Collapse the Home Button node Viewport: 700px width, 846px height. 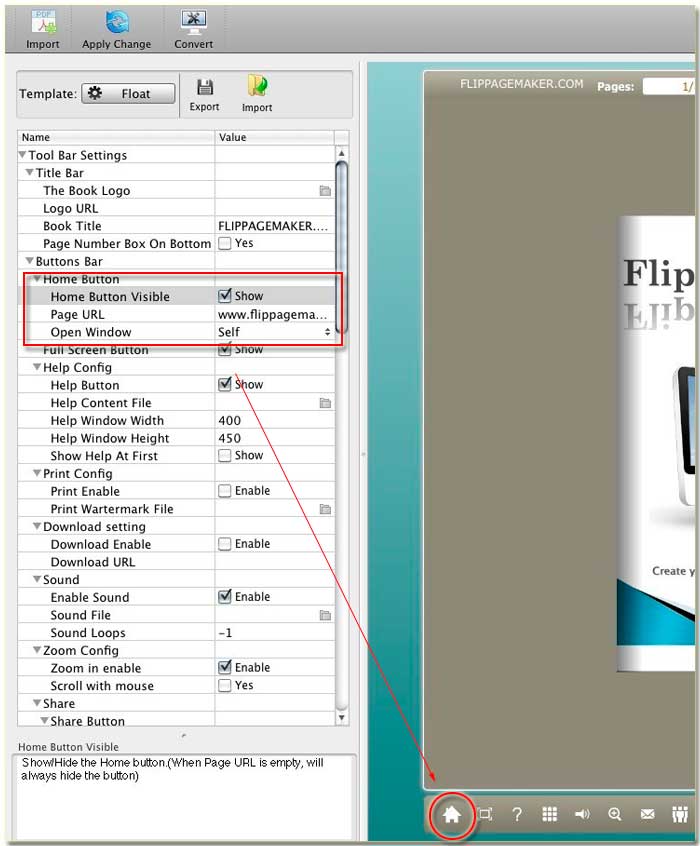[37, 279]
